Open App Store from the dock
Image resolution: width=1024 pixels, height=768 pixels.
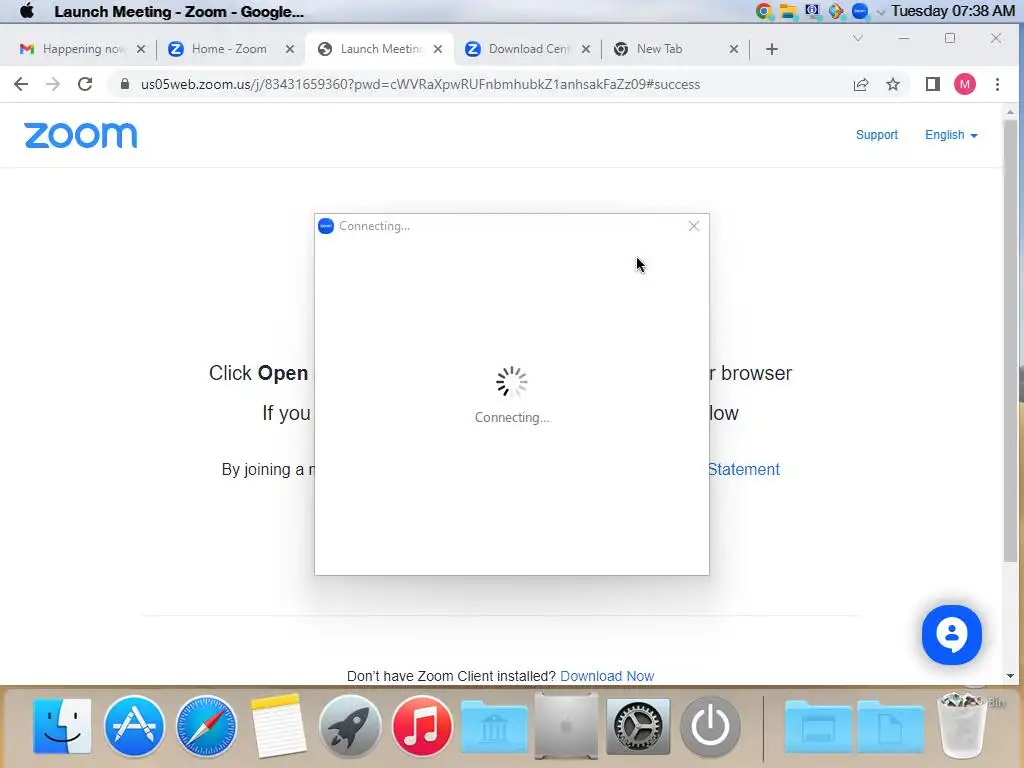(134, 726)
